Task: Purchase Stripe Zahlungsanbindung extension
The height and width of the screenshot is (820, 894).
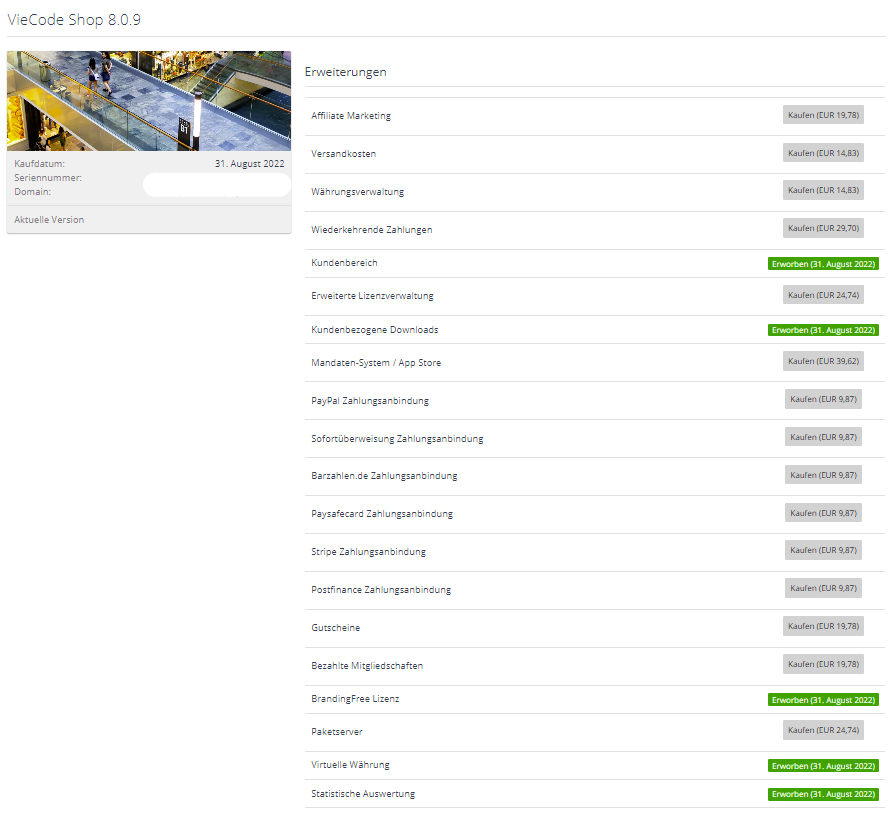Action: point(824,550)
